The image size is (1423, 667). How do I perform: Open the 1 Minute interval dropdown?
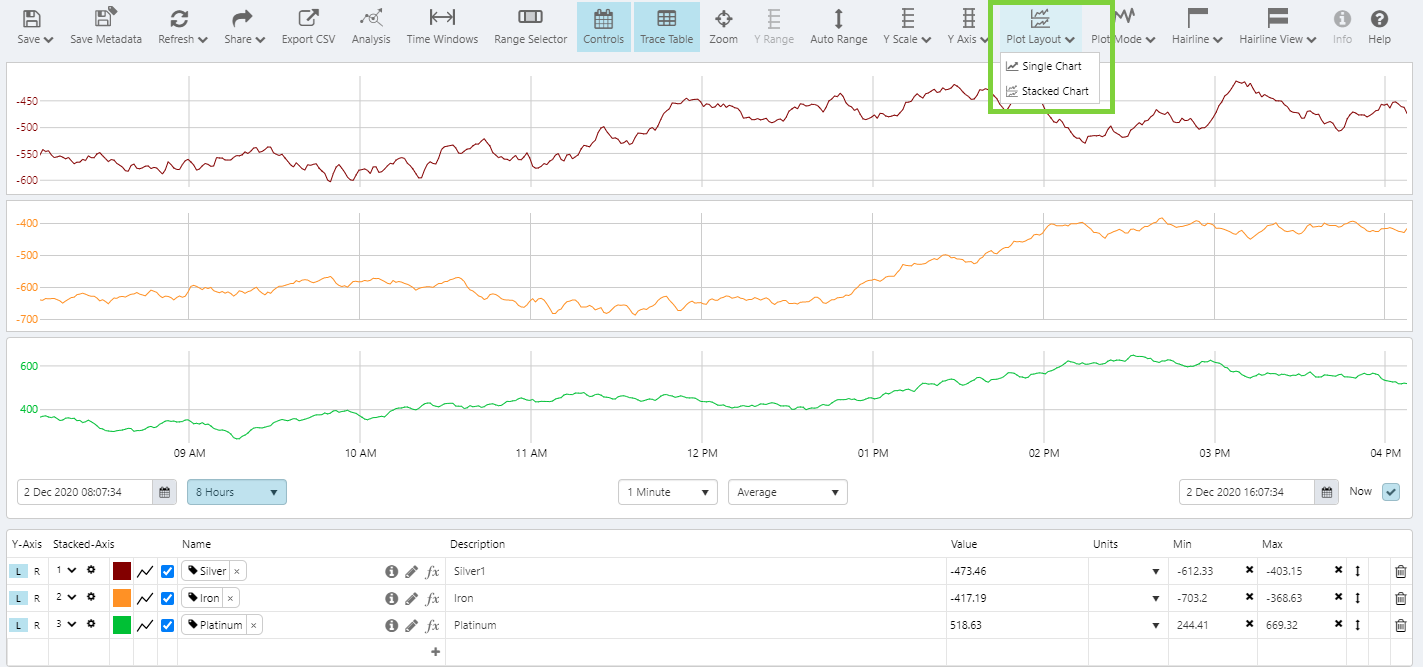[667, 492]
